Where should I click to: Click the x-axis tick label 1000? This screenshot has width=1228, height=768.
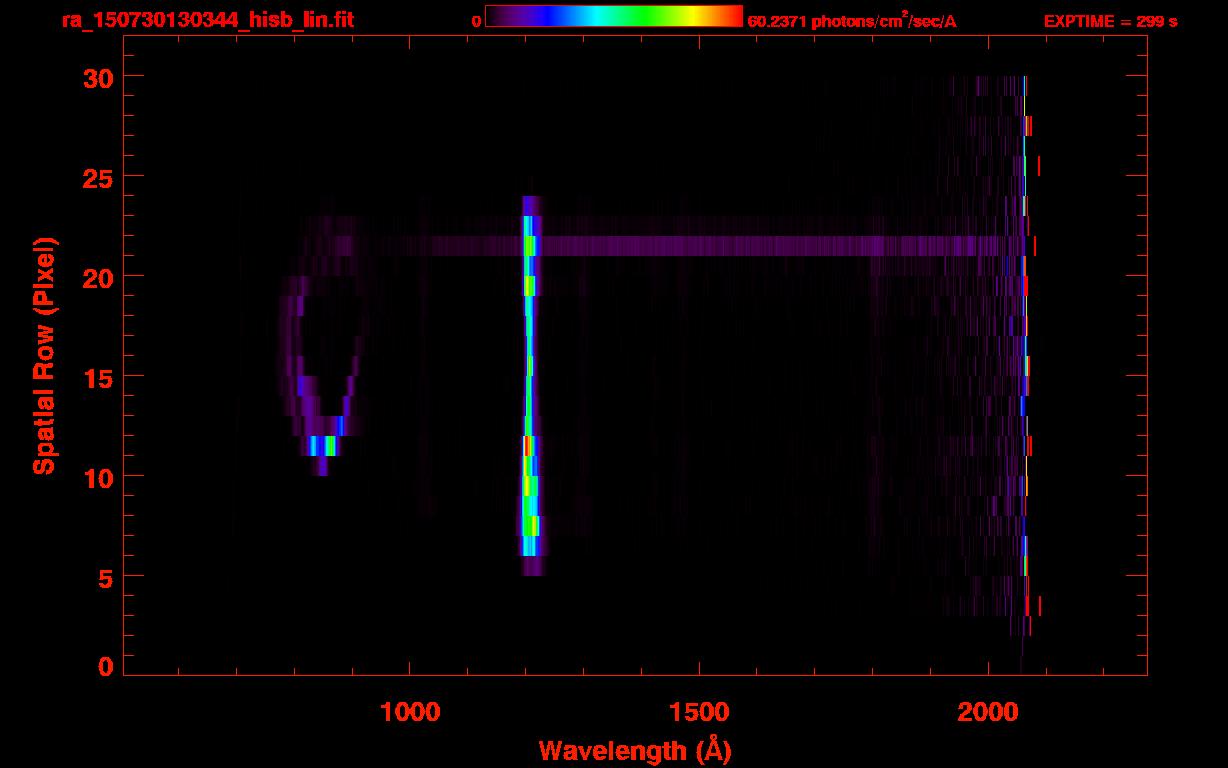pos(410,713)
